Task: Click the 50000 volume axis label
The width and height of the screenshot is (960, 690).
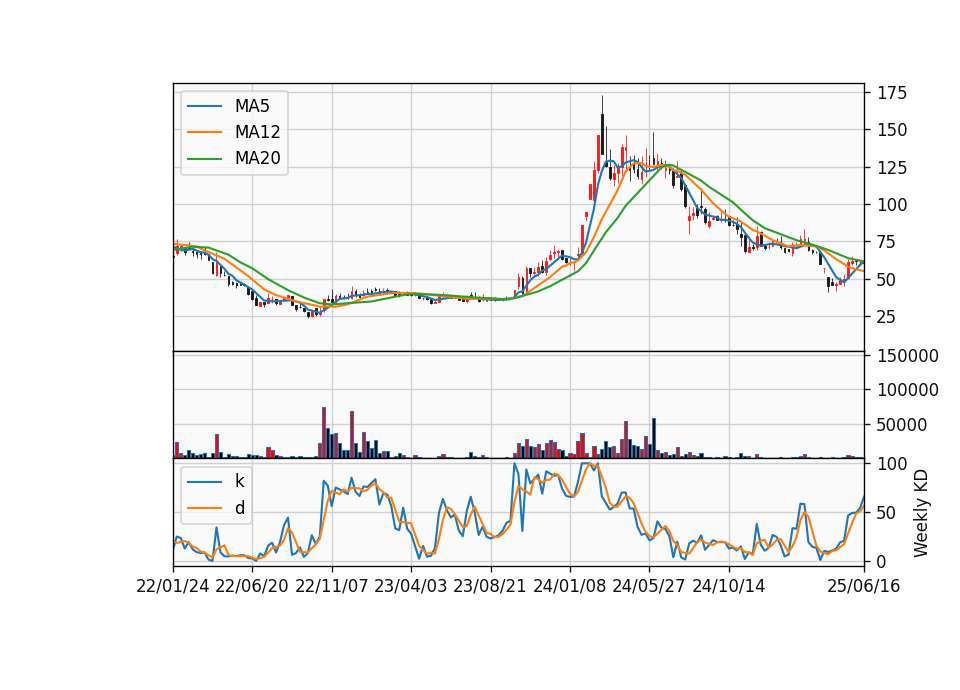Action: coord(902,425)
